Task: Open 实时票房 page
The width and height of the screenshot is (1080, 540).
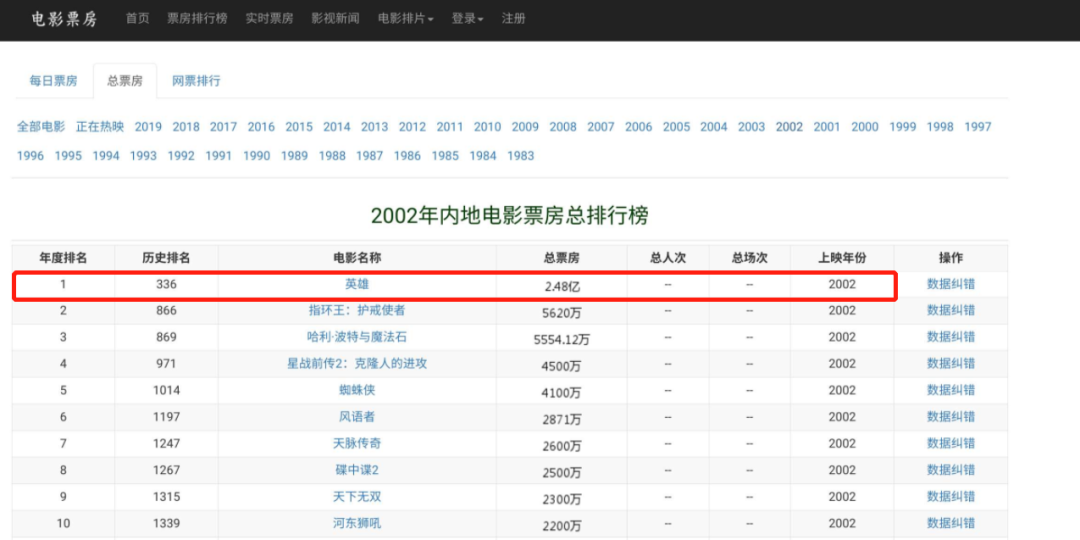Action: coord(269,19)
